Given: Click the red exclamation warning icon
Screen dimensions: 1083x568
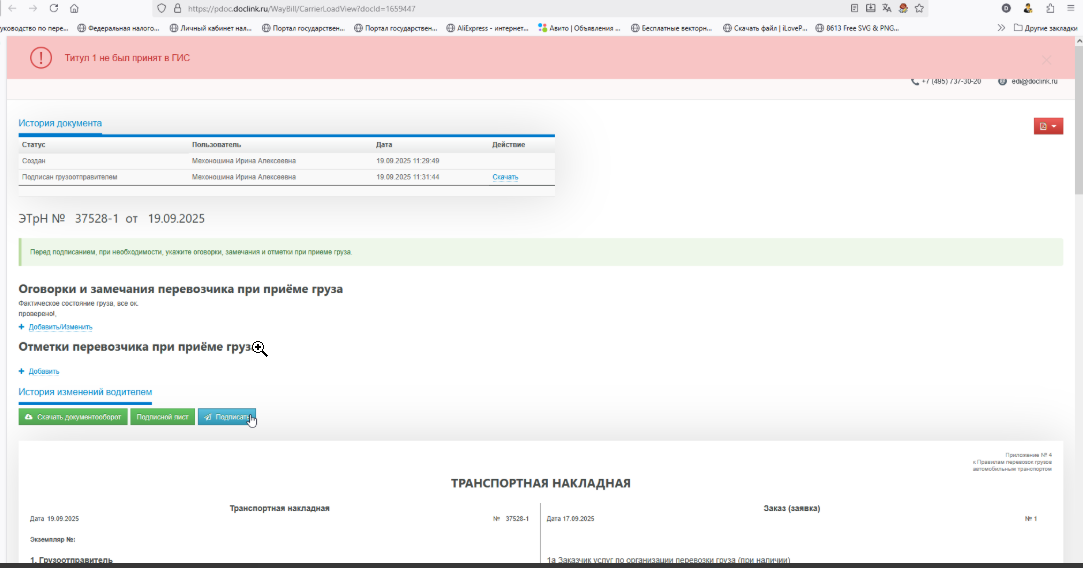Looking at the screenshot, I should click(x=41, y=57).
